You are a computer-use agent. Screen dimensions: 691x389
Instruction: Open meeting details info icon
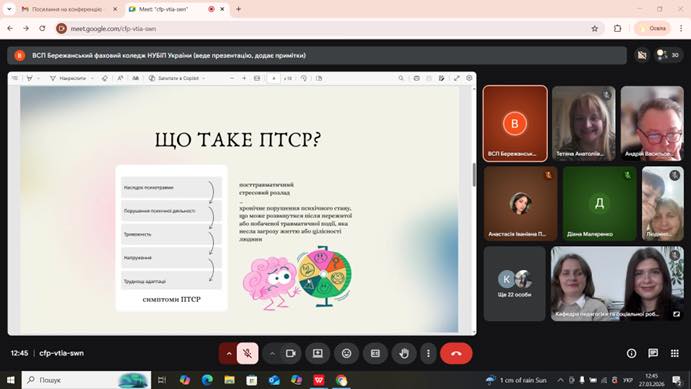(632, 353)
